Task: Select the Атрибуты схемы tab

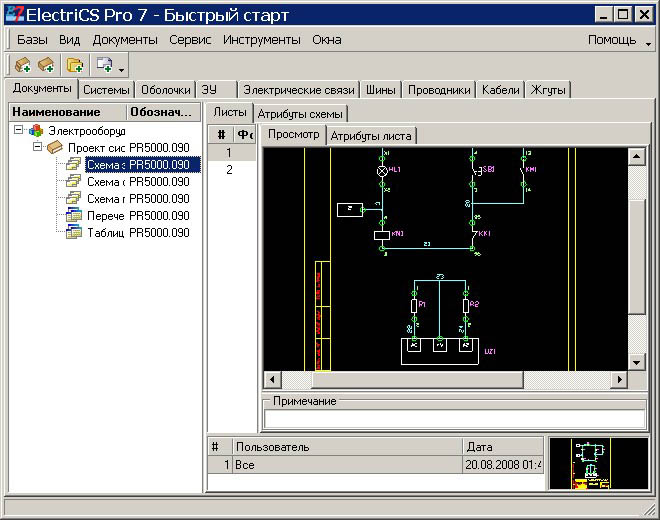Action: pyautogui.click(x=300, y=114)
